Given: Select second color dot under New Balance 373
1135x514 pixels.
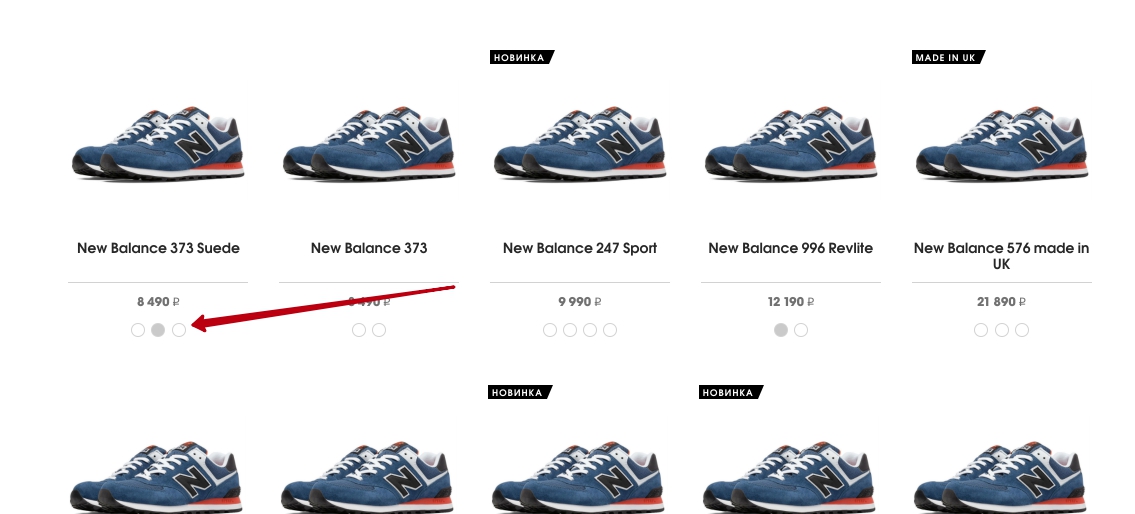Looking at the screenshot, I should pos(379,330).
